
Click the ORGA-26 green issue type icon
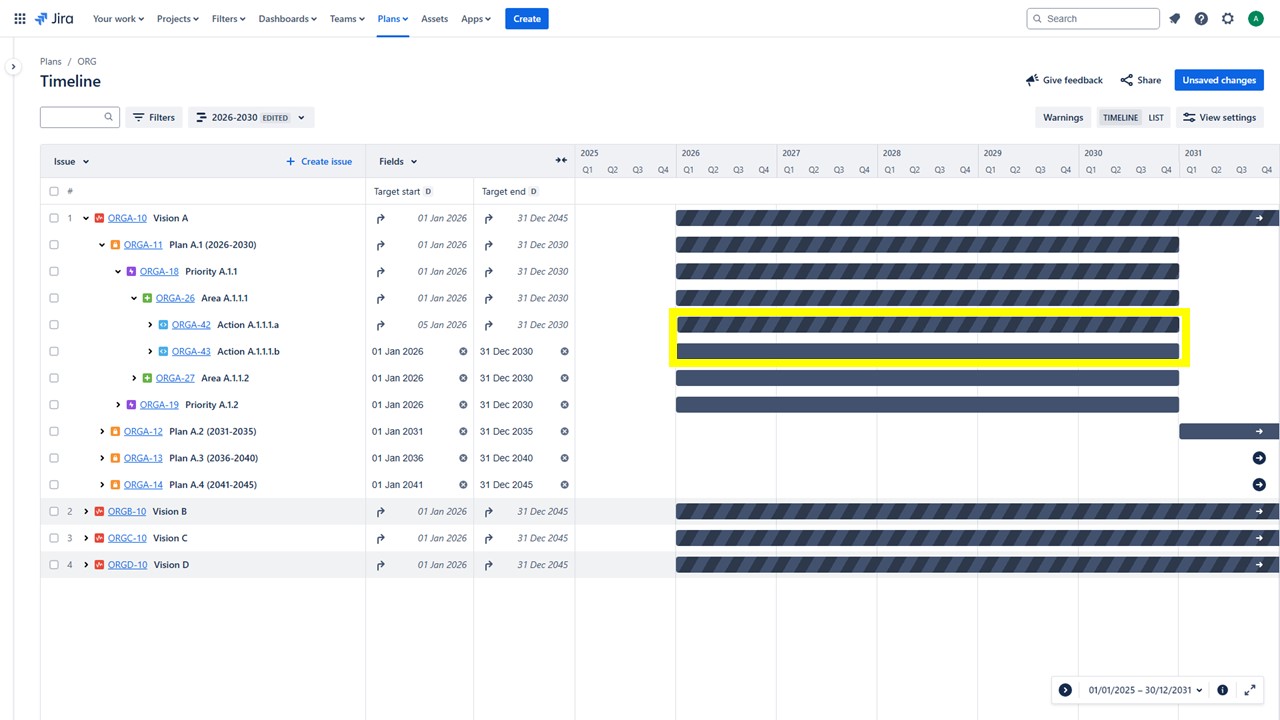(148, 298)
